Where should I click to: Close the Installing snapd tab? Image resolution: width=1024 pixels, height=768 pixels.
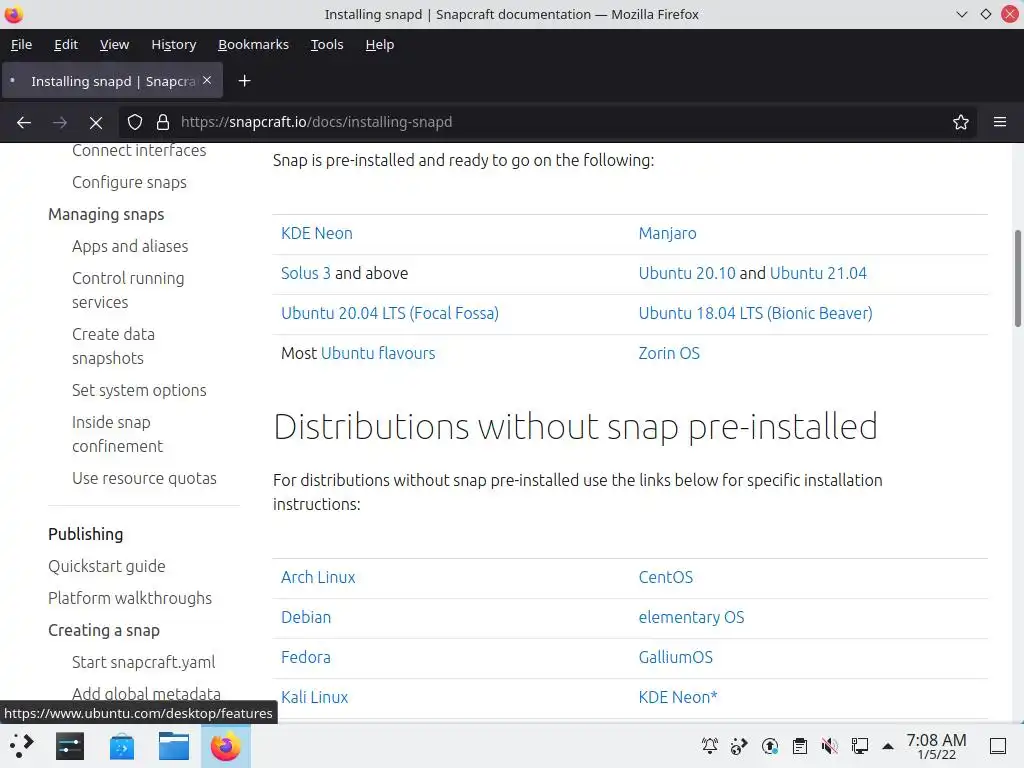click(207, 80)
